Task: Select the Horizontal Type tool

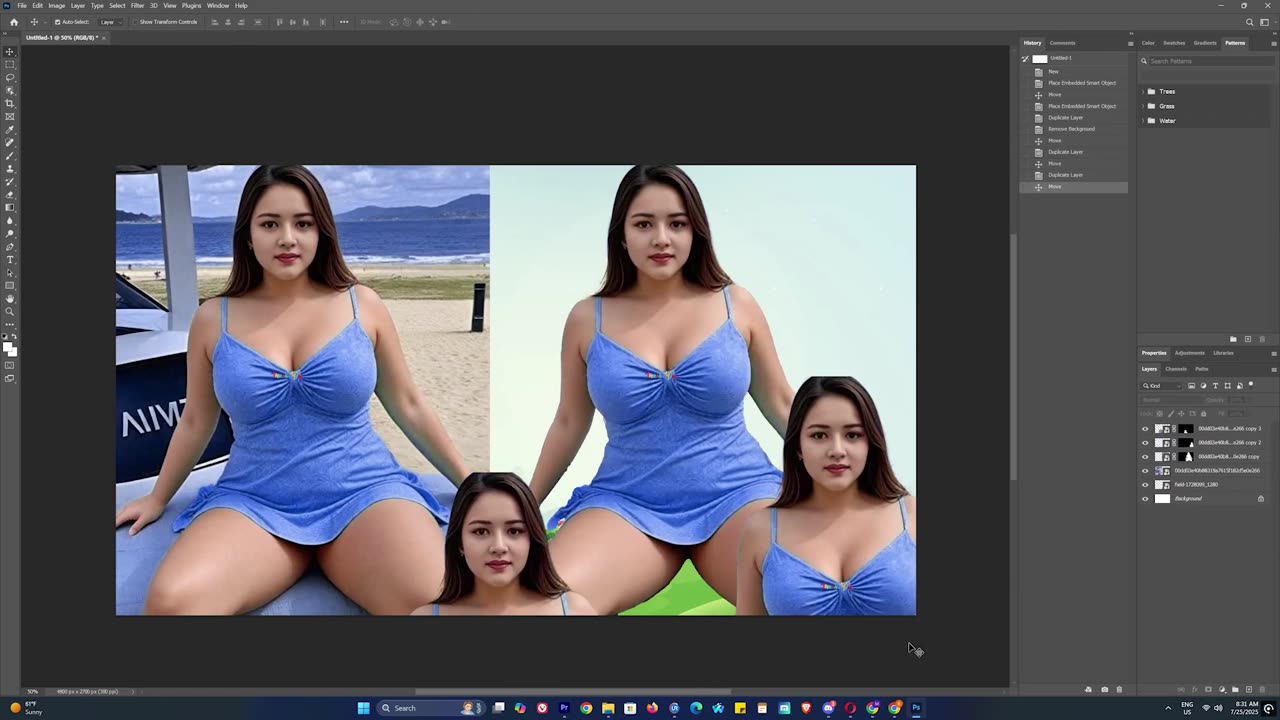Action: (x=10, y=260)
